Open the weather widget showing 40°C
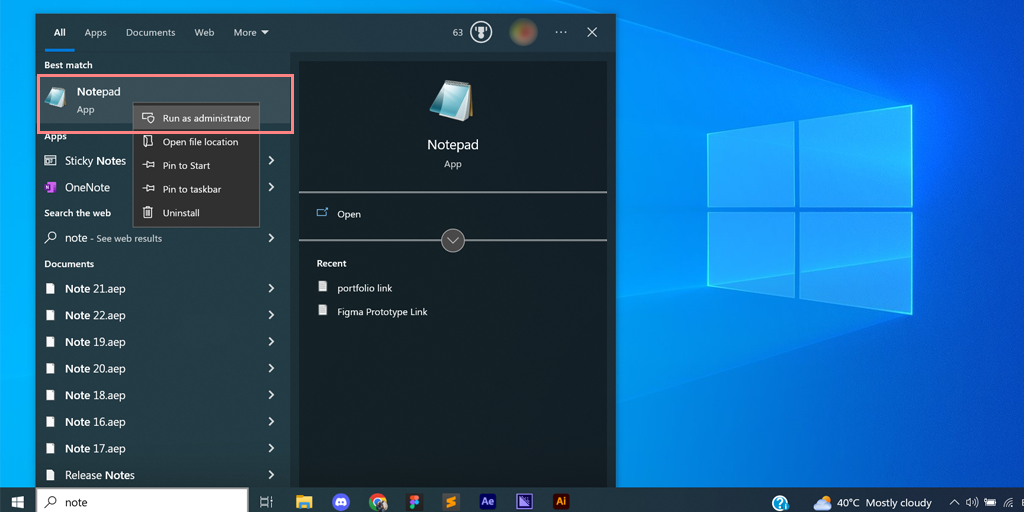Image resolution: width=1024 pixels, height=512 pixels. pyautogui.click(x=872, y=502)
